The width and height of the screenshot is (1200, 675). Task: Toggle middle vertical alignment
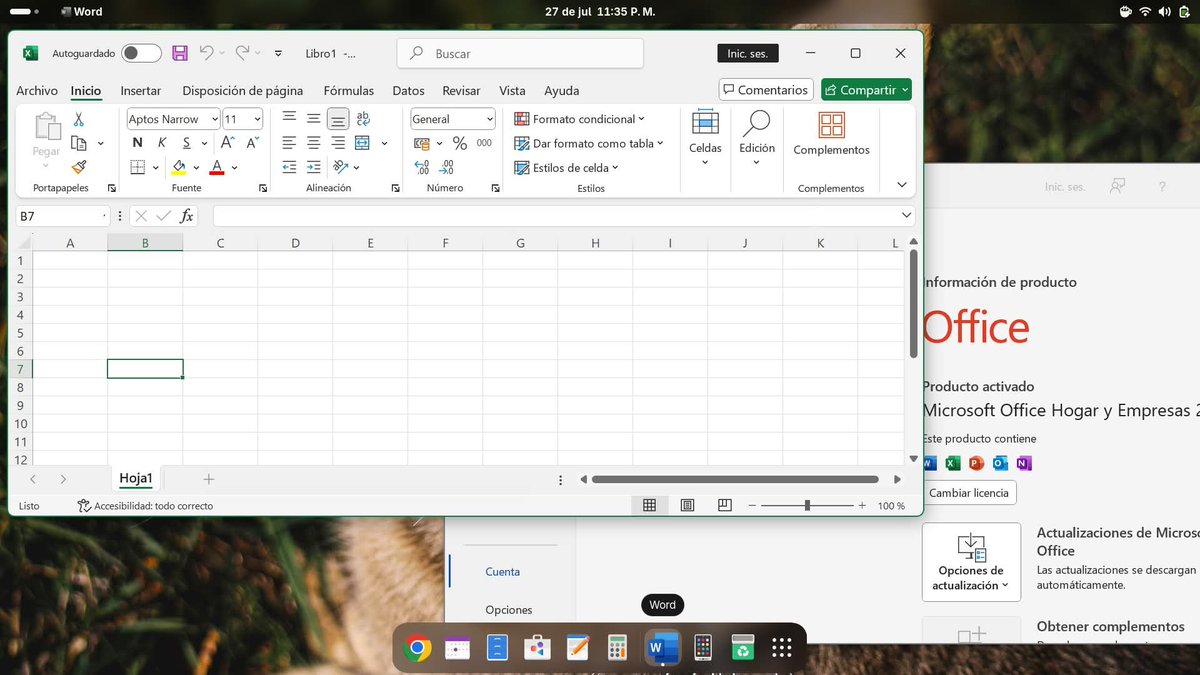coord(313,119)
